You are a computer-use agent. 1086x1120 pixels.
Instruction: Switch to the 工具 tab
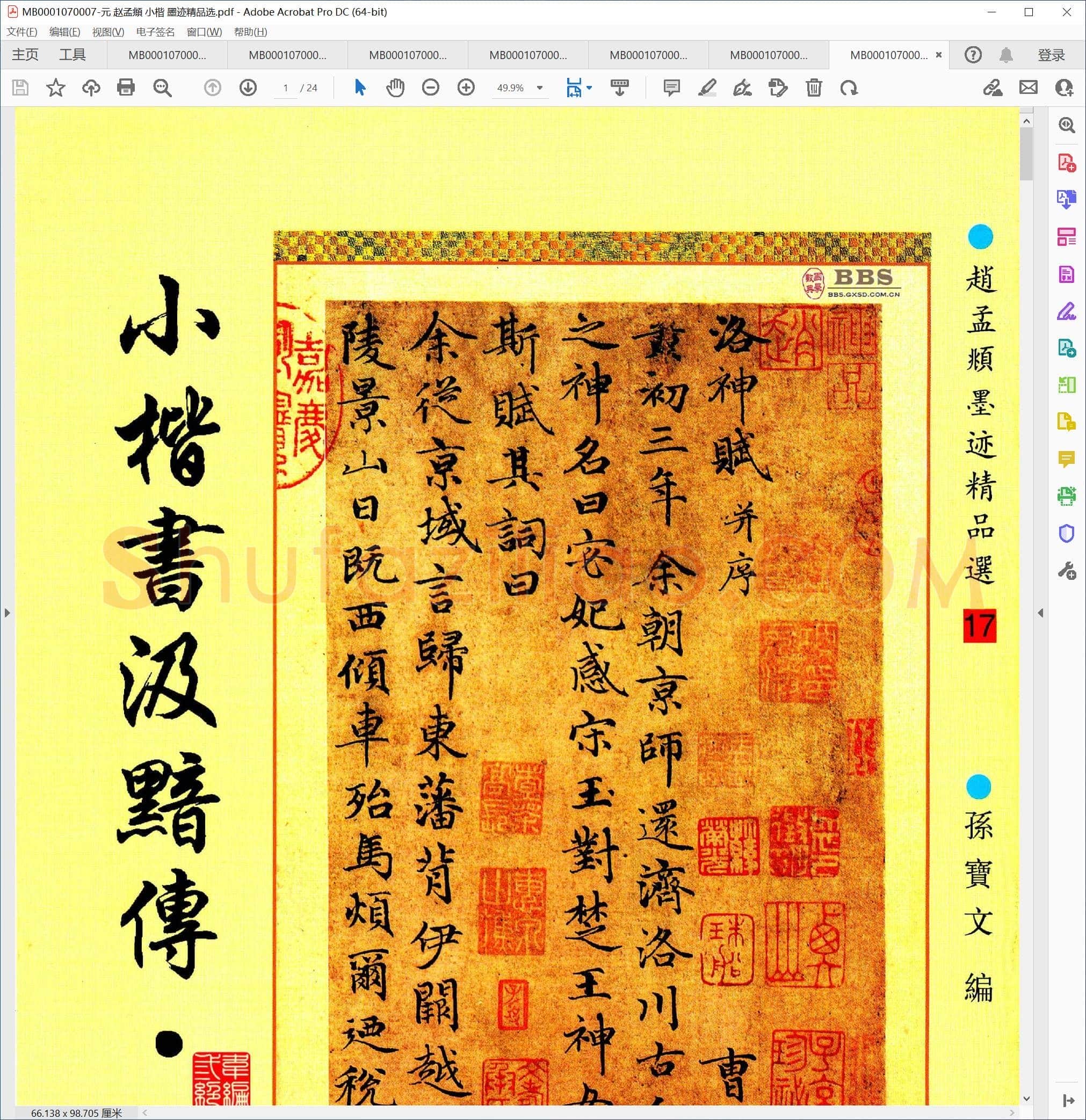[73, 55]
